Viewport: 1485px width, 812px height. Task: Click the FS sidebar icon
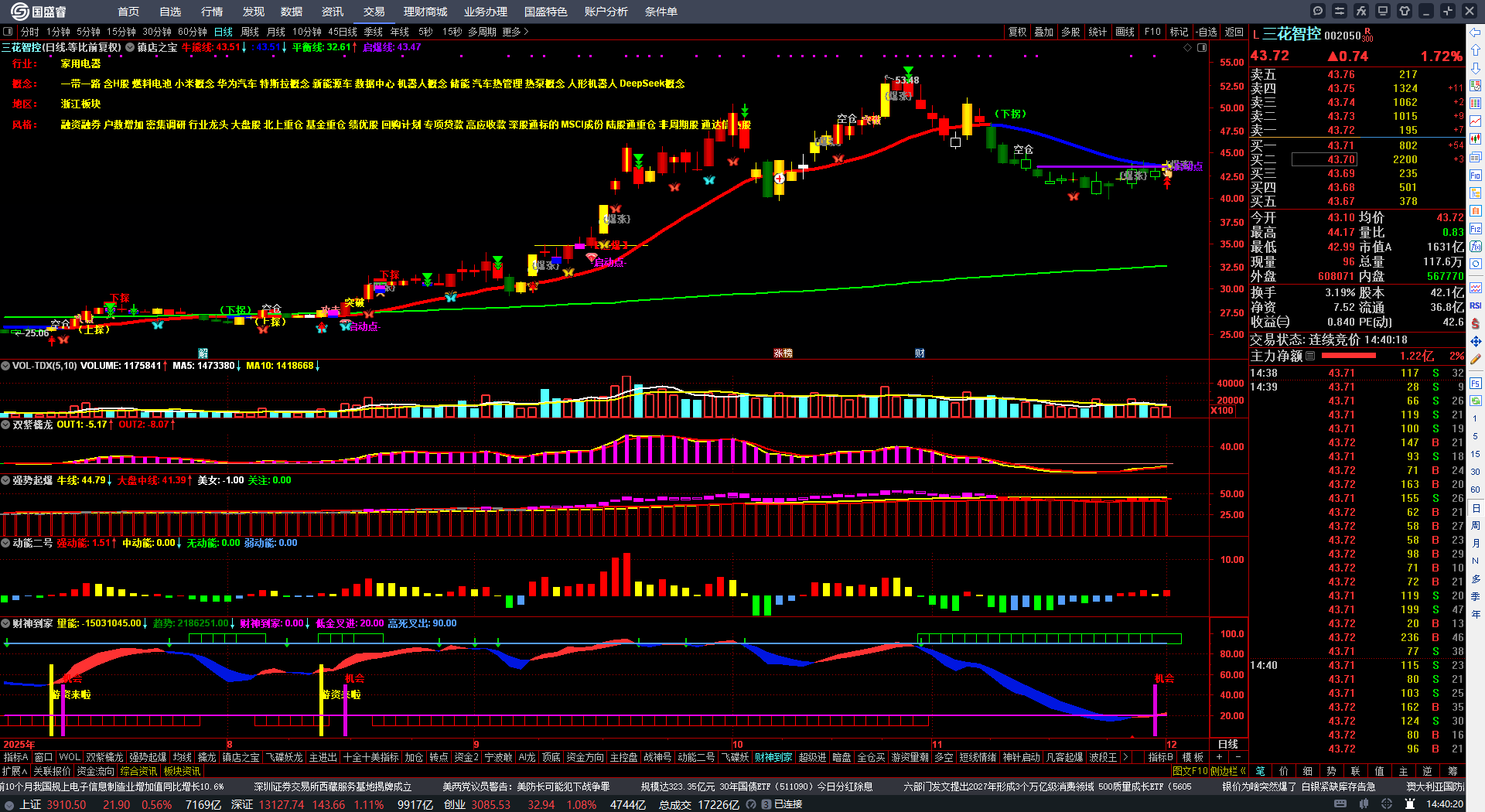coord(1476,383)
